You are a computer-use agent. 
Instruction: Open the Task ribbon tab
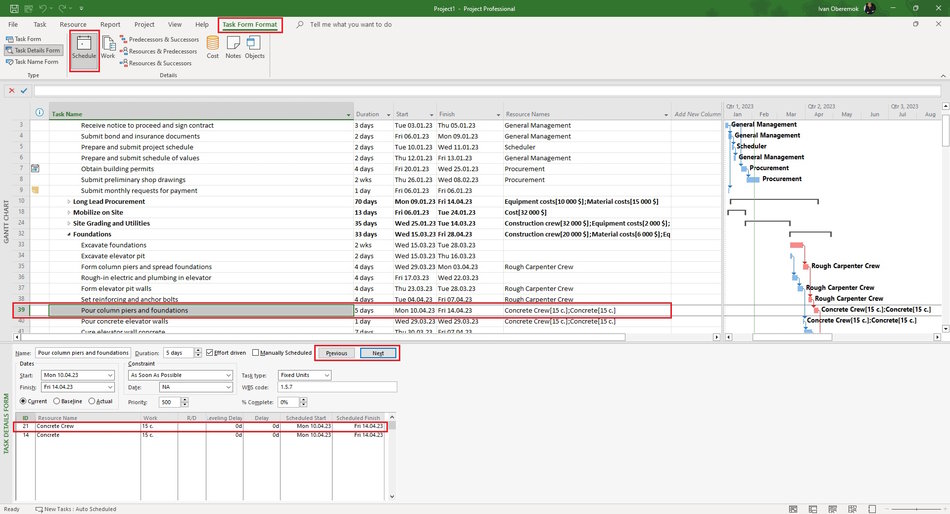pos(40,25)
